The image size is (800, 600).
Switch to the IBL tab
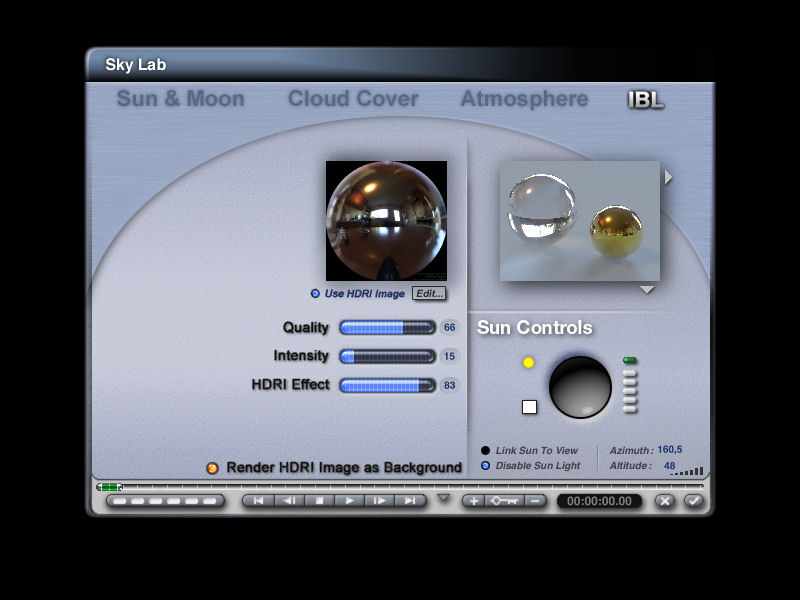point(646,100)
